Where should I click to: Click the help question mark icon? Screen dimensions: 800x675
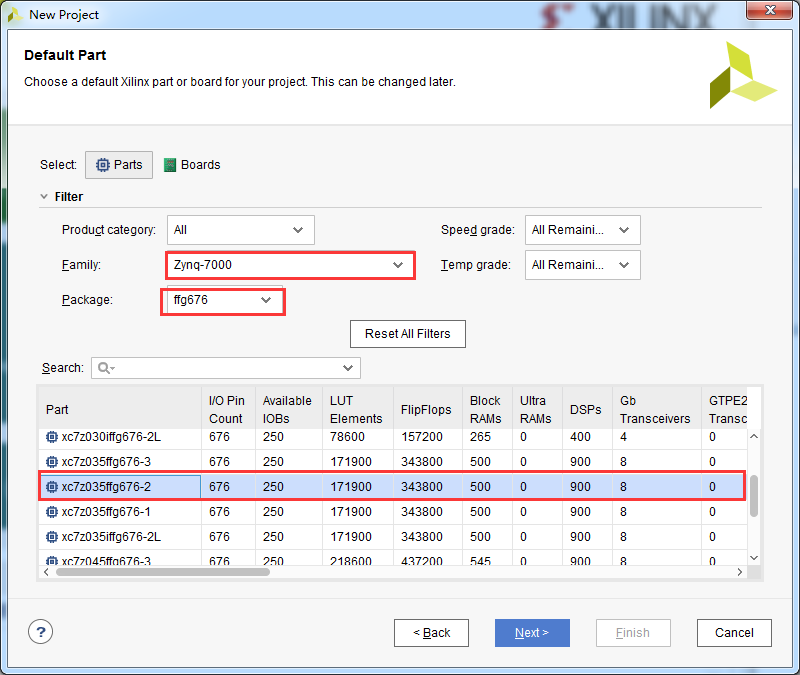pos(40,632)
